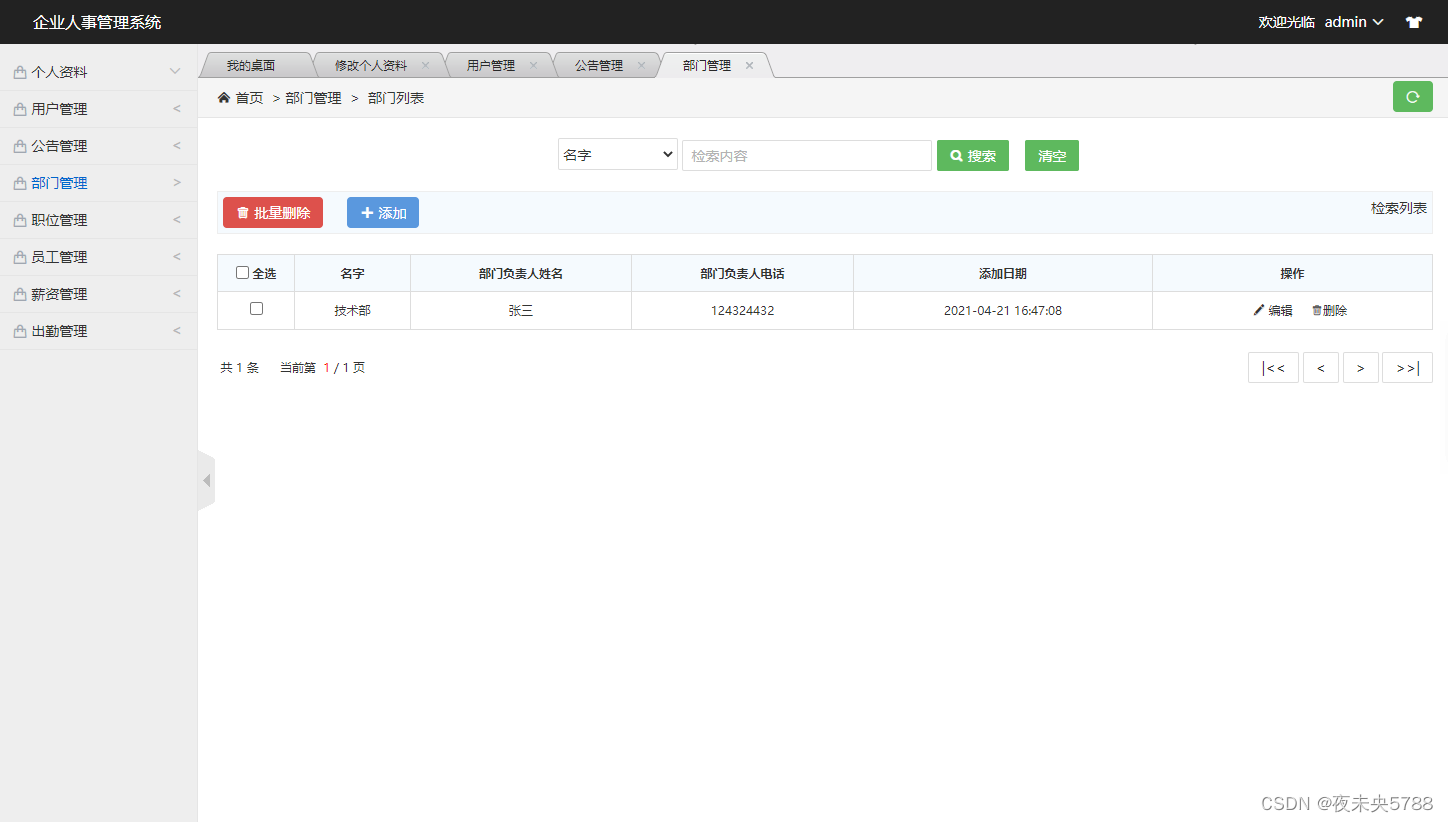This screenshot has height=822, width=1448.
Task: Tick the 全选 select-all checkbox
Action: pos(242,272)
